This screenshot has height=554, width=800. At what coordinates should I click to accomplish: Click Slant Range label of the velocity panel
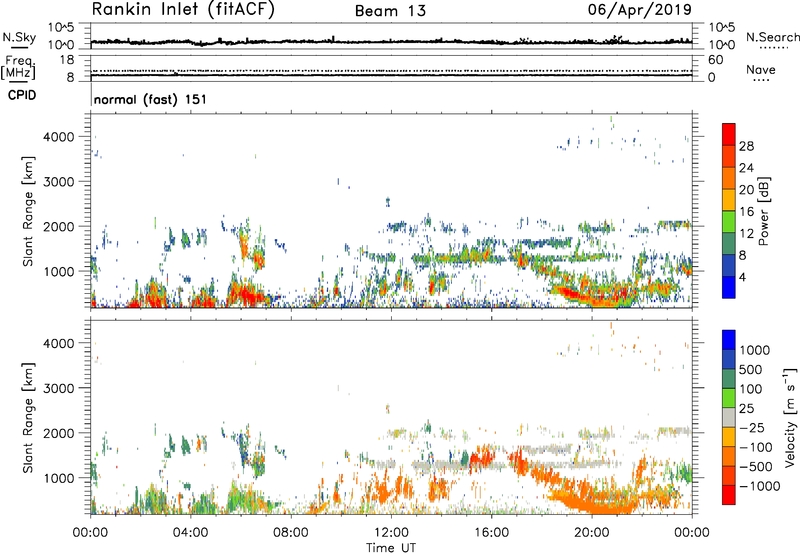click(28, 418)
